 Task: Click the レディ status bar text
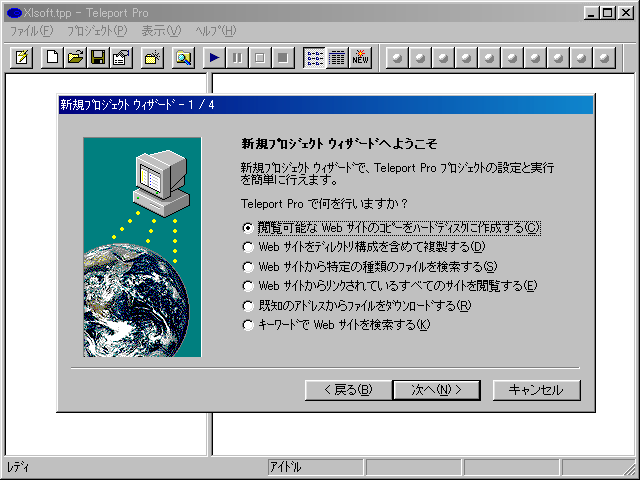(18, 467)
